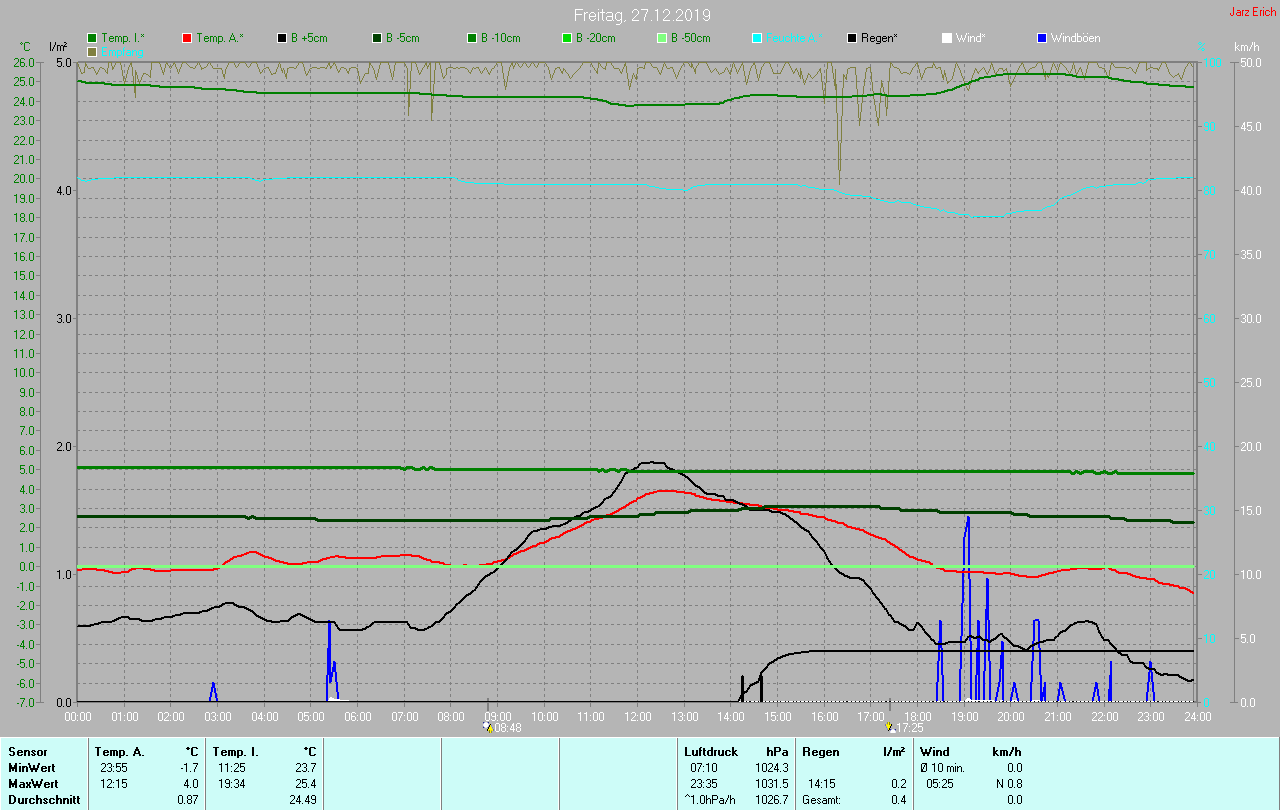Click the bright green B -20cm legend square

coord(567,38)
